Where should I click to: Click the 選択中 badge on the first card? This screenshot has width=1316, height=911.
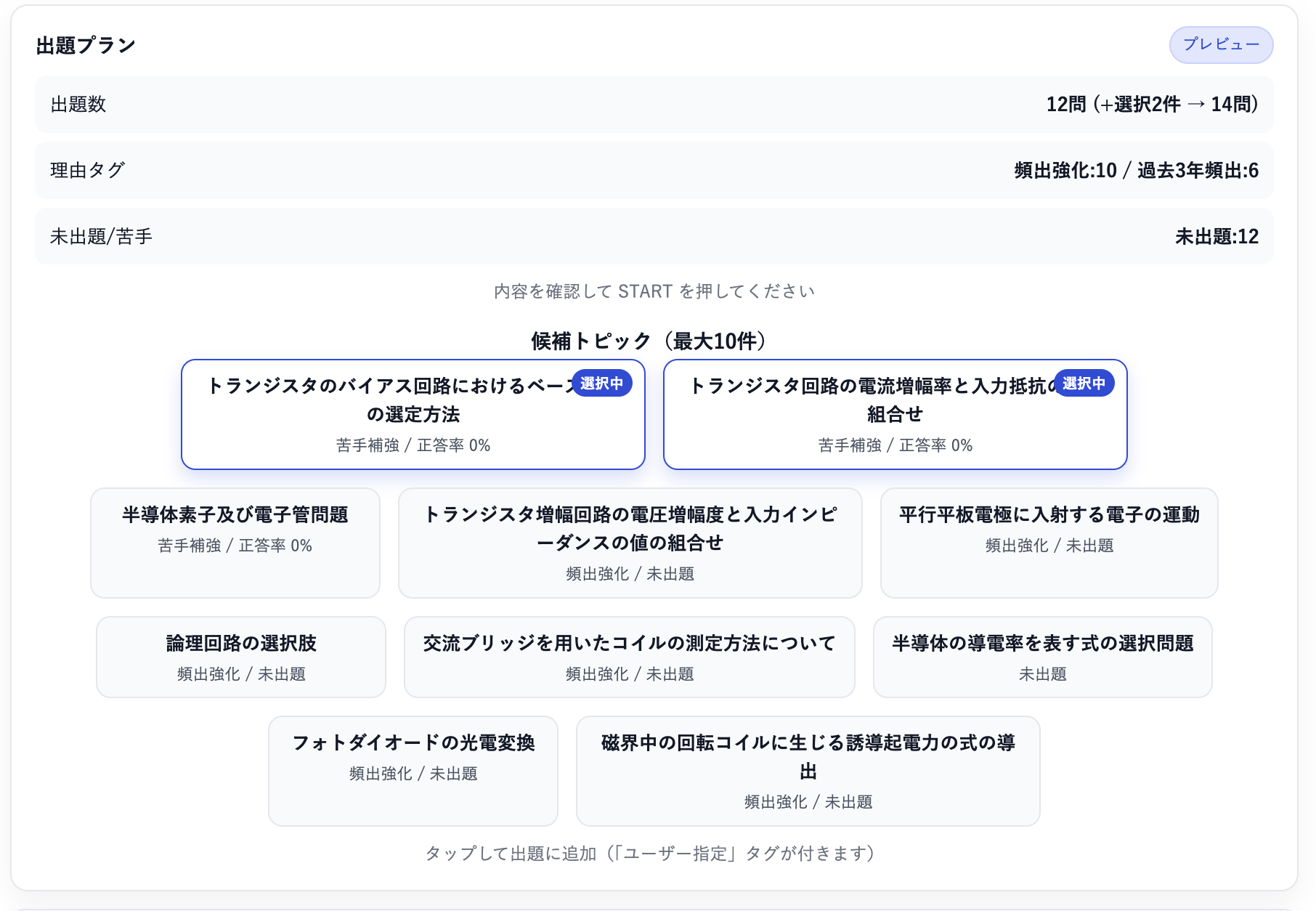click(x=601, y=384)
